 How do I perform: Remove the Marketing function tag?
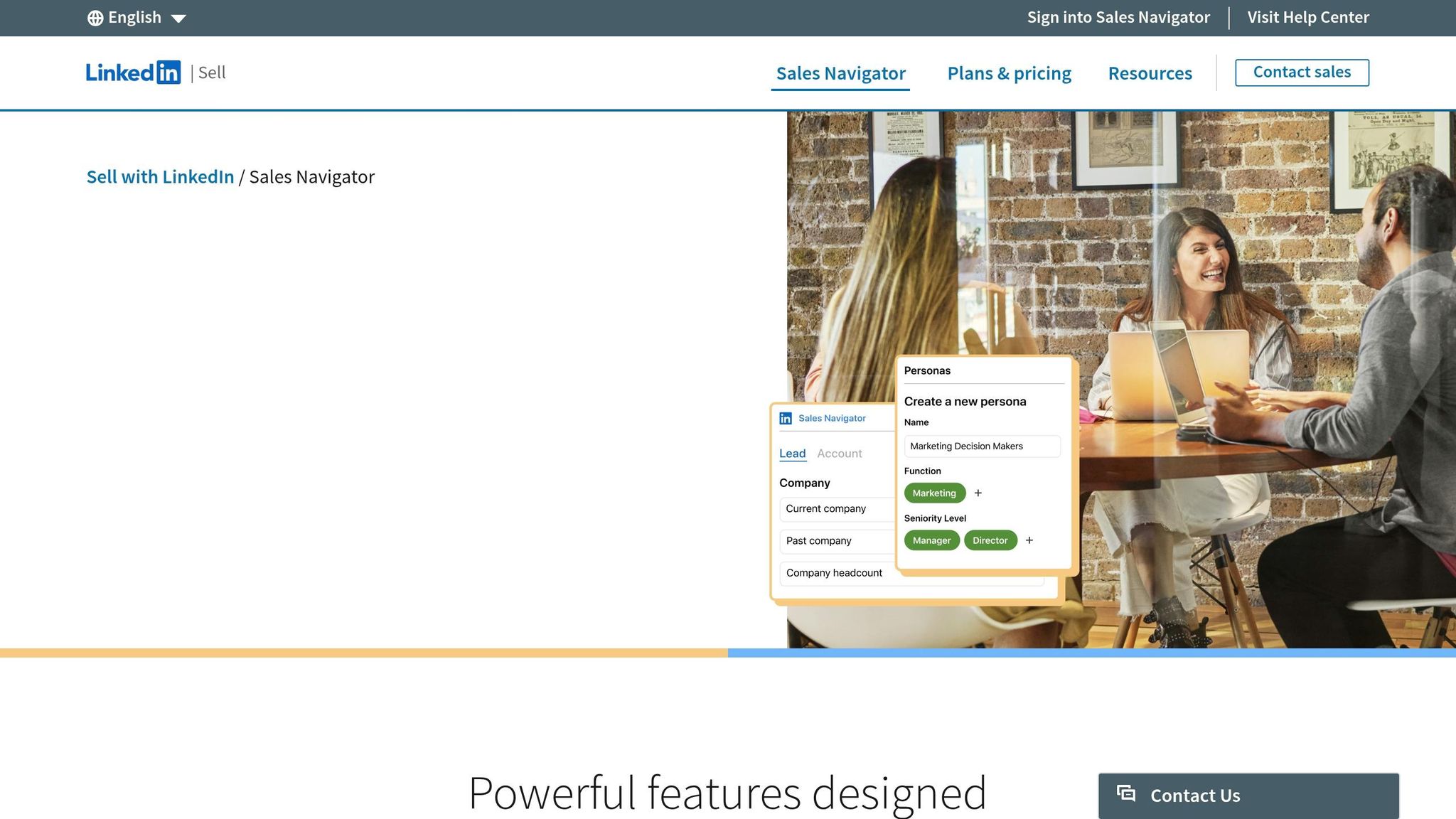click(934, 493)
